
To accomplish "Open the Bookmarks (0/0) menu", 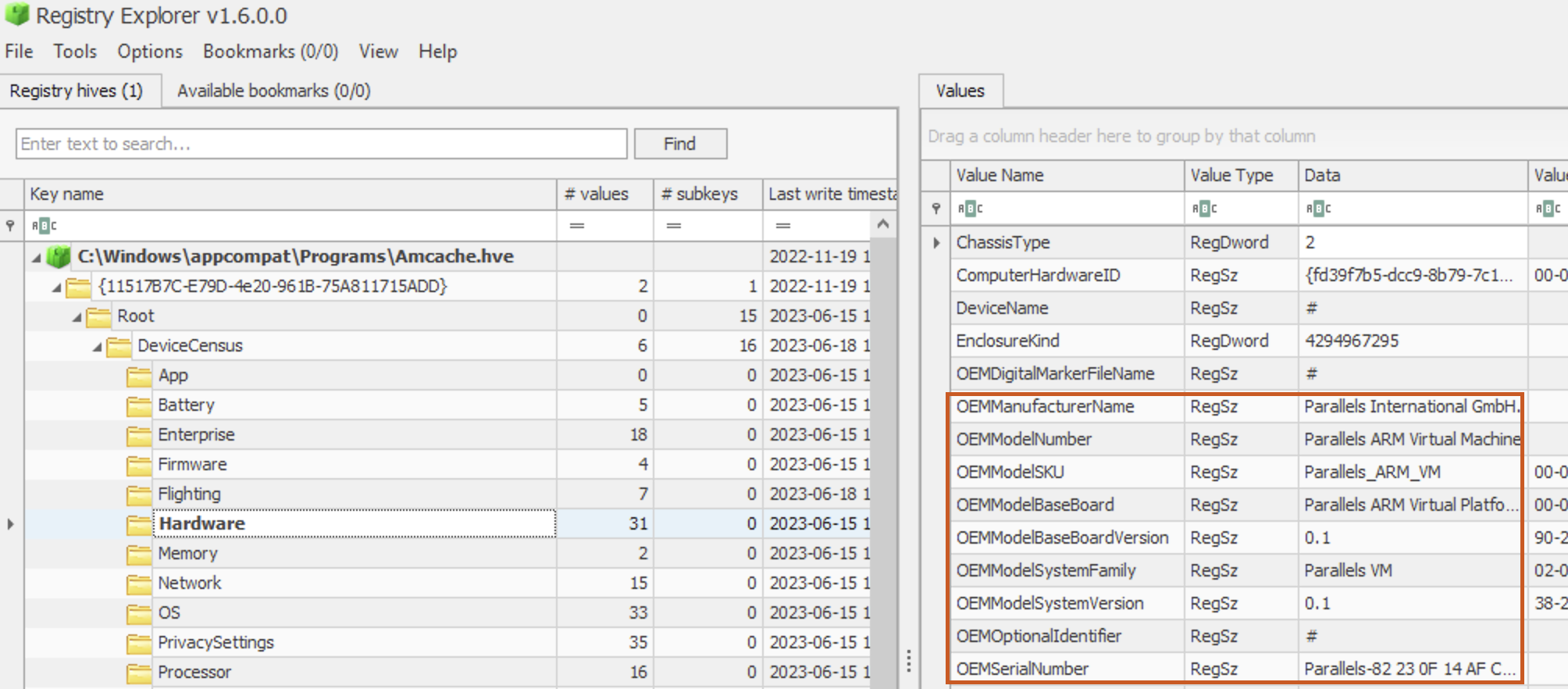I will click(x=270, y=52).
